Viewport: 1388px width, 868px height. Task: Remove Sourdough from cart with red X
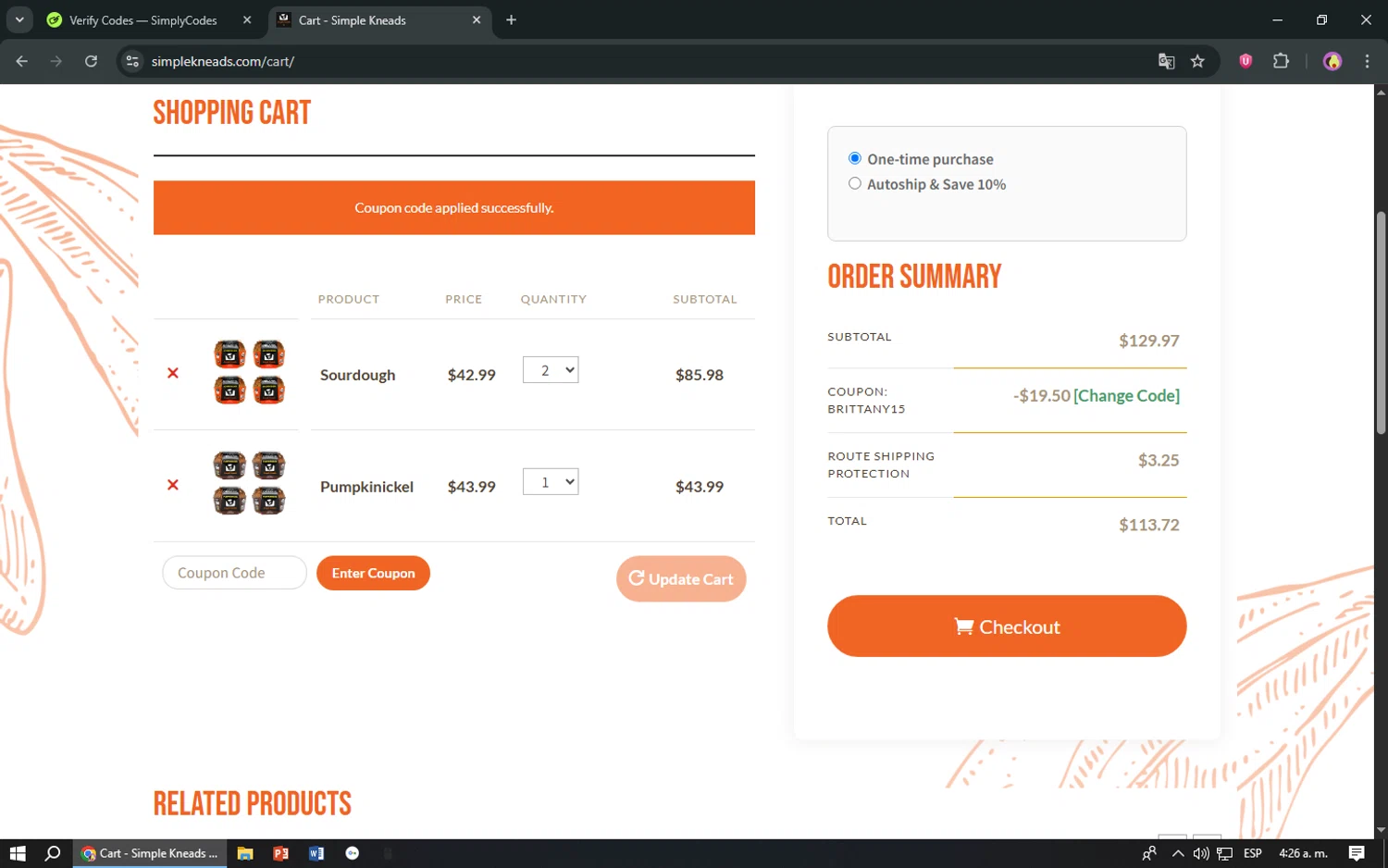(173, 374)
